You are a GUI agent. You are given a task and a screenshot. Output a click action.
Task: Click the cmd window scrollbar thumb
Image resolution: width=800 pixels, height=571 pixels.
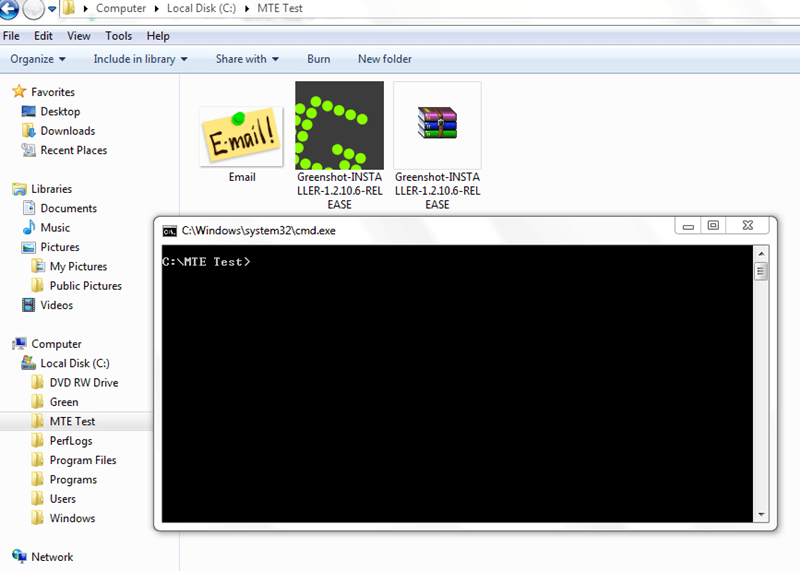pyautogui.click(x=761, y=271)
